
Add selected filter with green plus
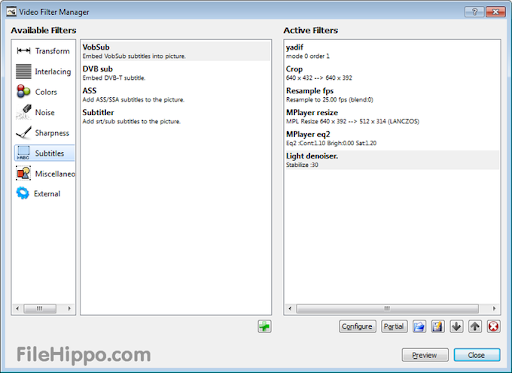264,326
